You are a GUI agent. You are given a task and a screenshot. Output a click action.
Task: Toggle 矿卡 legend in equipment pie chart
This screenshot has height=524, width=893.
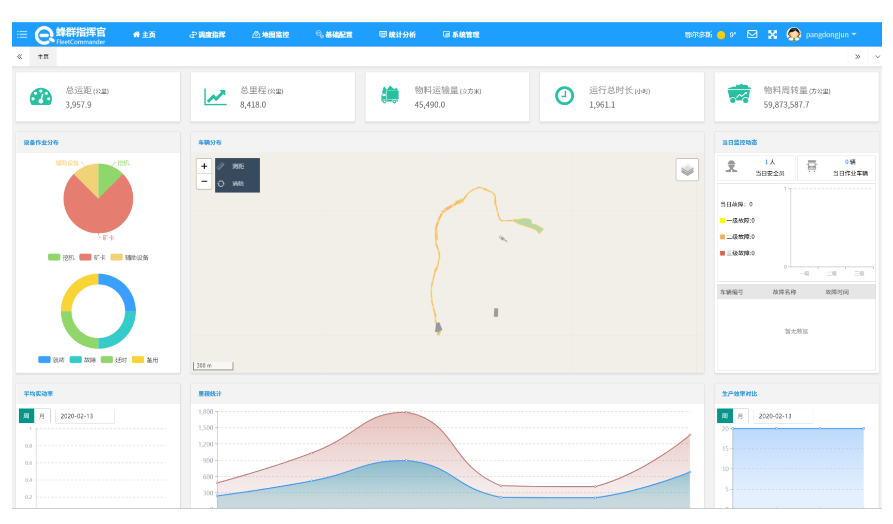tap(92, 257)
